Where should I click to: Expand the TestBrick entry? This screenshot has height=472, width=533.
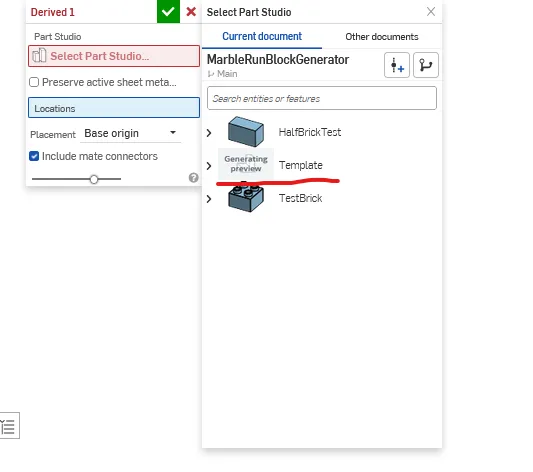[x=209, y=199]
